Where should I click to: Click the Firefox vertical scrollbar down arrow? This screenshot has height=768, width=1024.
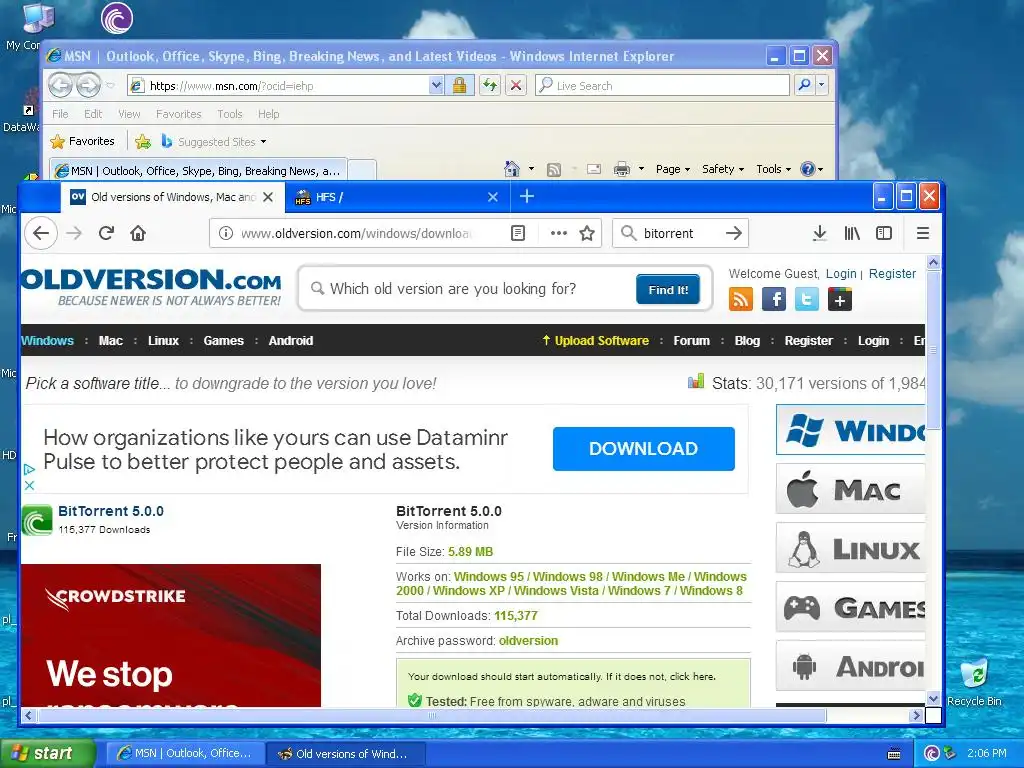[933, 697]
